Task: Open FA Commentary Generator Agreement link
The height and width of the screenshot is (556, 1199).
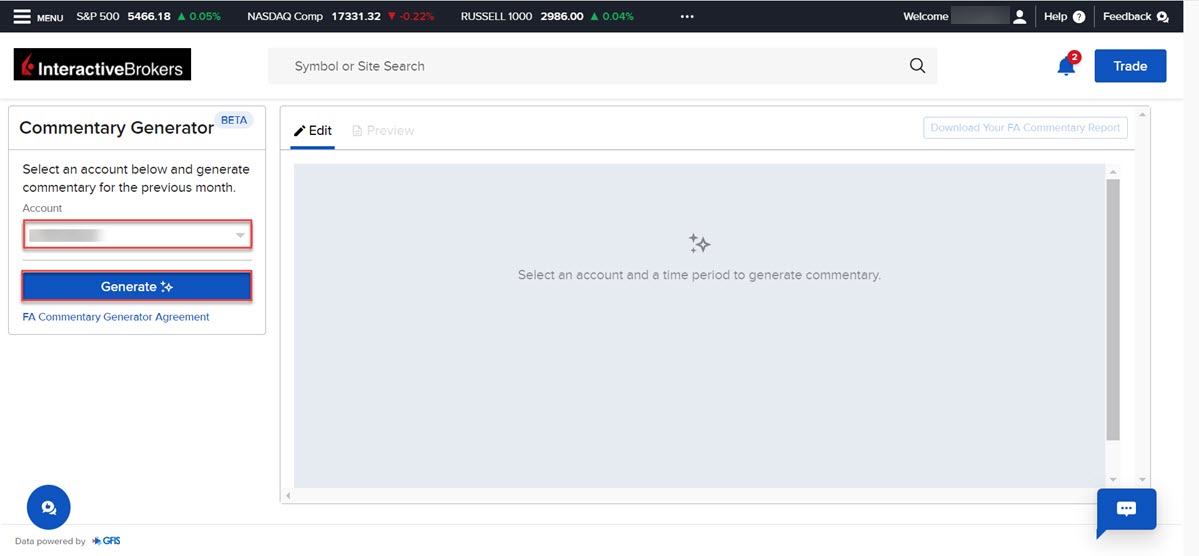Action: point(116,317)
